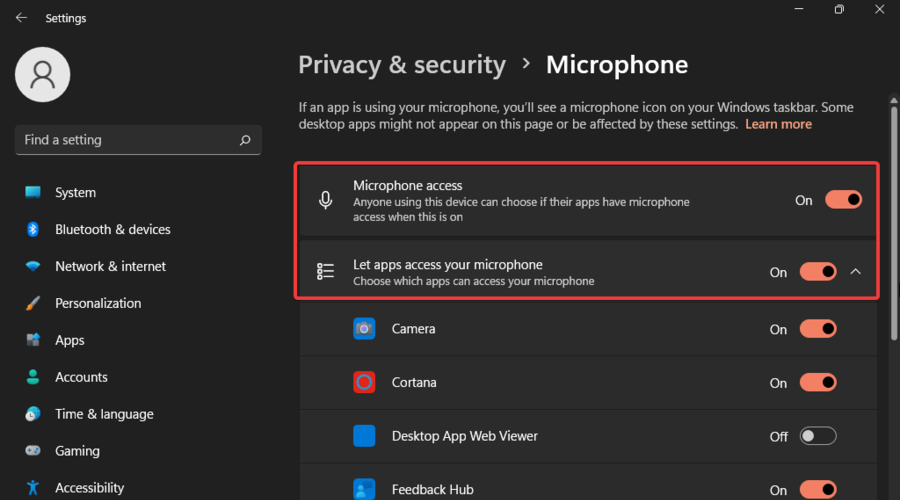Turn off Cortana microphone access
Screen dimensions: 900x500
(818, 383)
